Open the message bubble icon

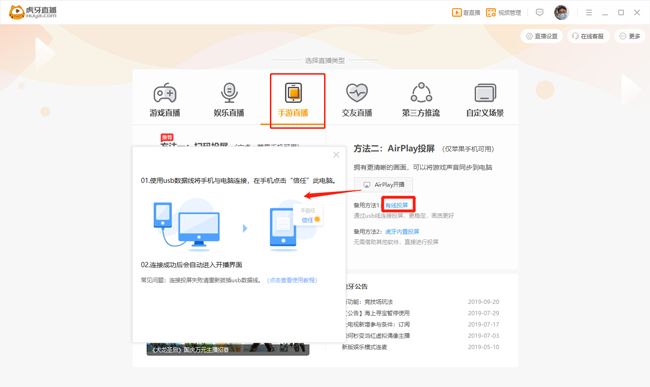pyautogui.click(x=539, y=12)
